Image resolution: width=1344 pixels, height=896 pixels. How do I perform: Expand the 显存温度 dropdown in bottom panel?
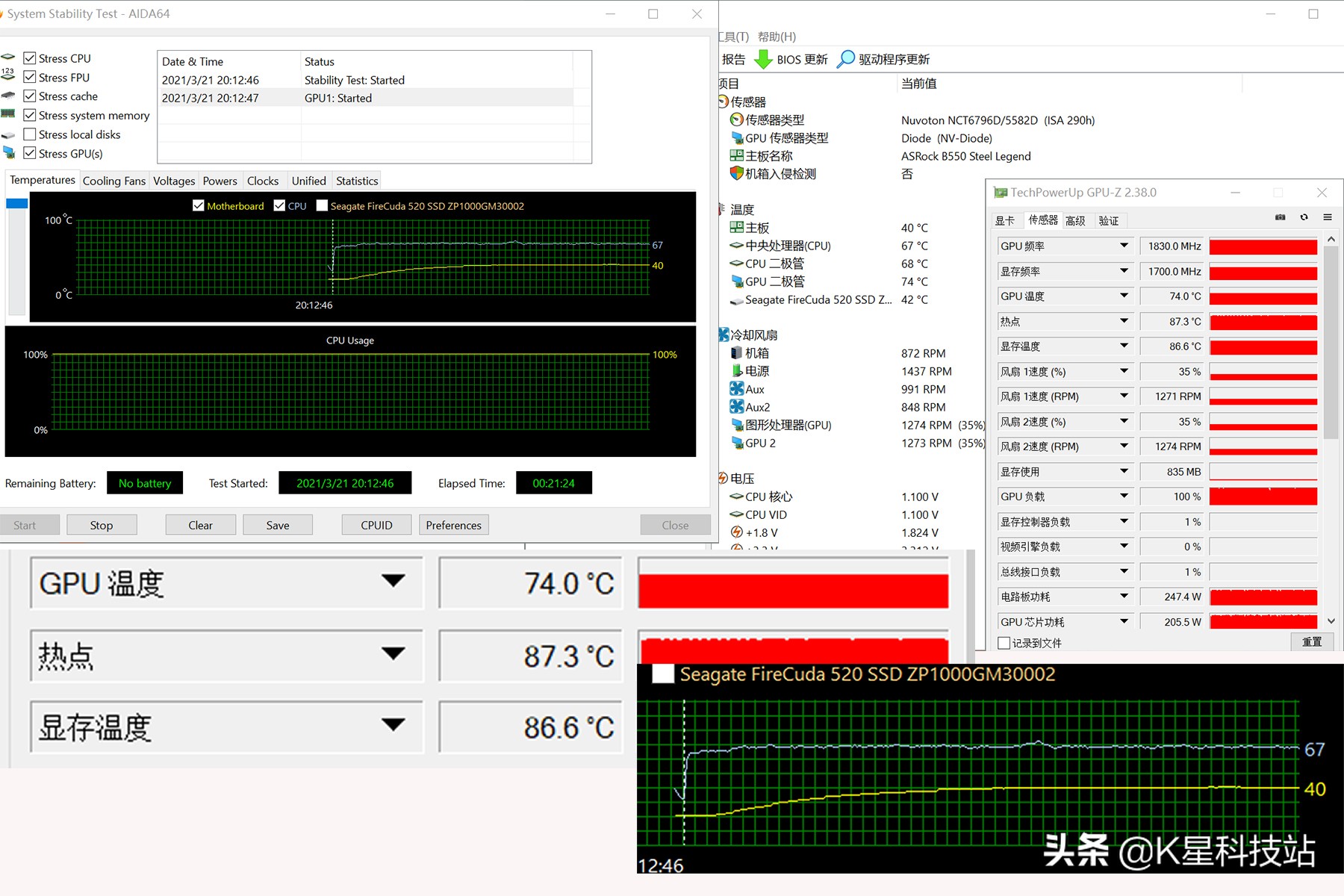point(393,727)
